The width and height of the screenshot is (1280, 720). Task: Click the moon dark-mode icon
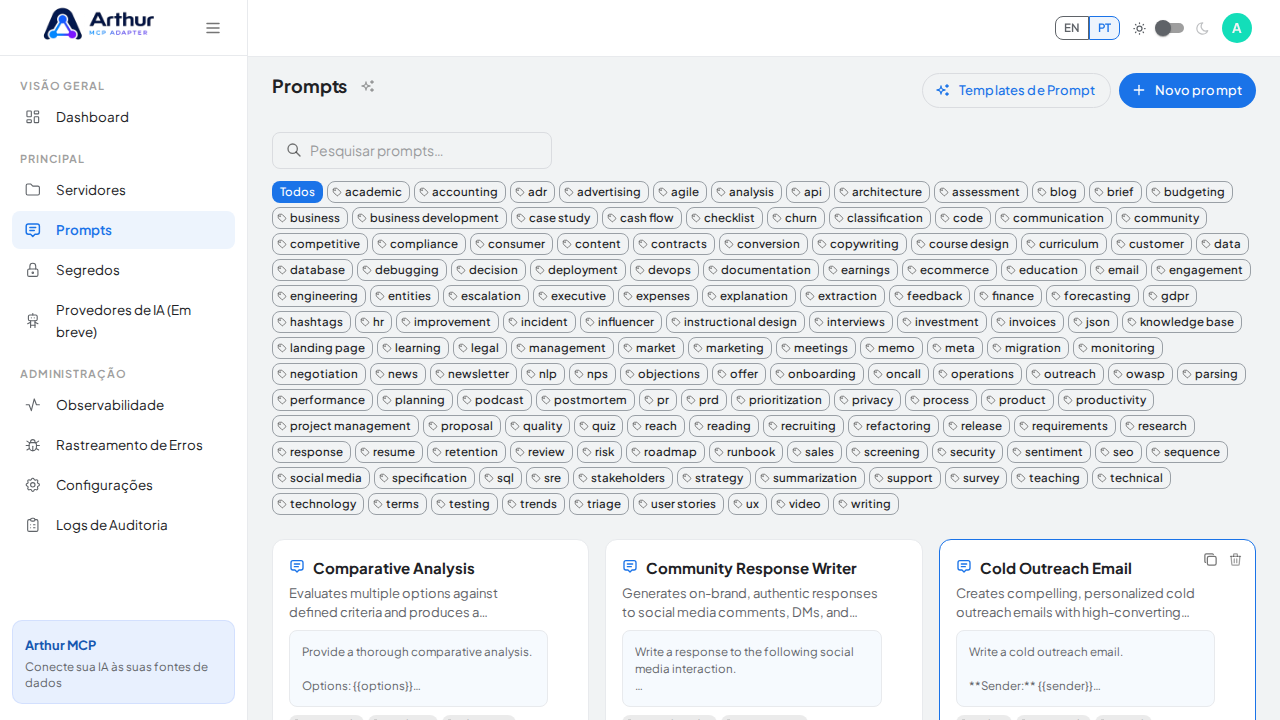tap(1202, 28)
